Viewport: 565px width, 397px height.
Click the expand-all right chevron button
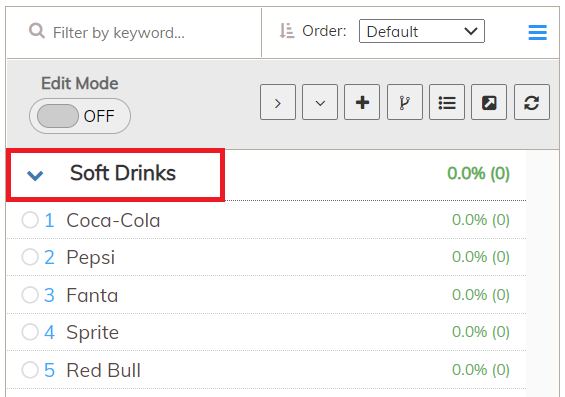pyautogui.click(x=278, y=102)
